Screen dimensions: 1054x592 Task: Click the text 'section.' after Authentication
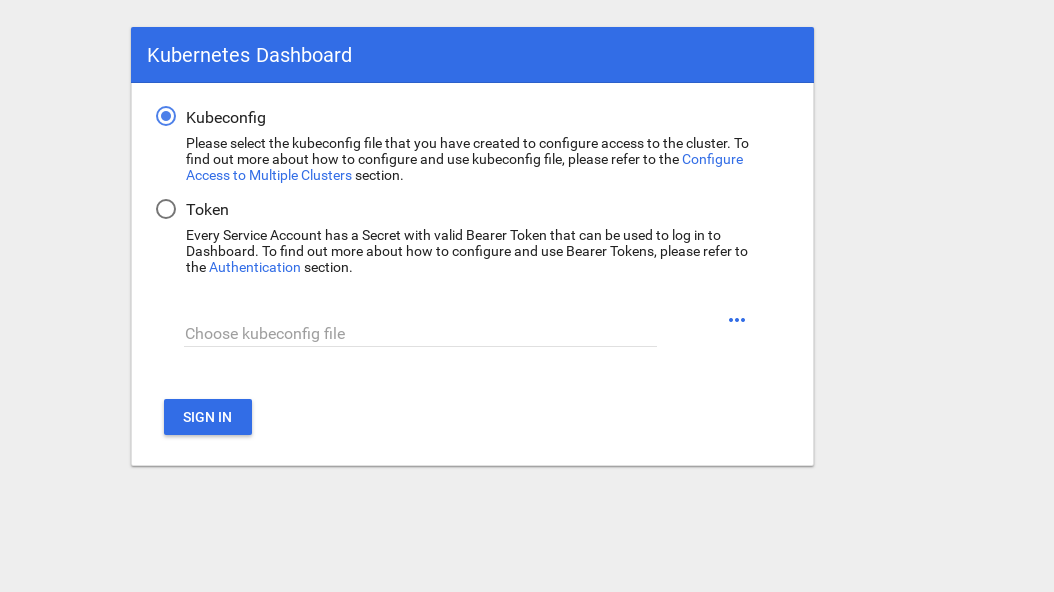pyautogui.click(x=328, y=267)
